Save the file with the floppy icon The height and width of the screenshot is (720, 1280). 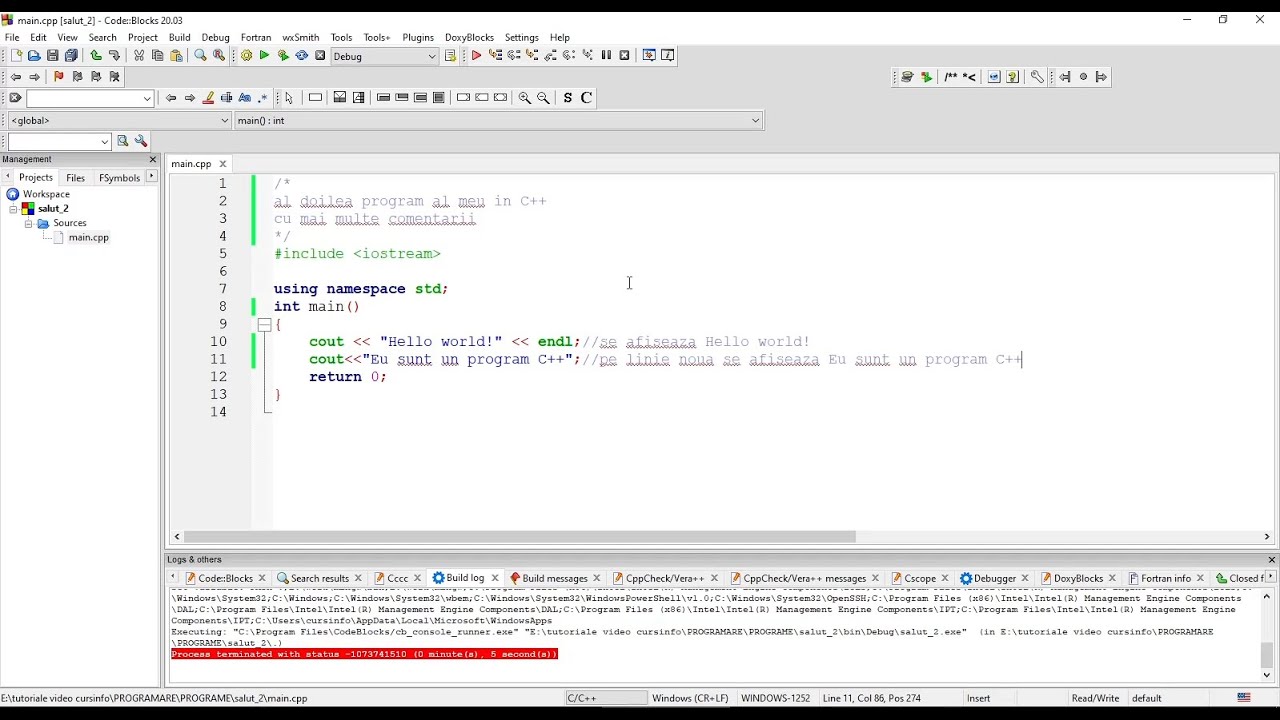pyautogui.click(x=53, y=56)
